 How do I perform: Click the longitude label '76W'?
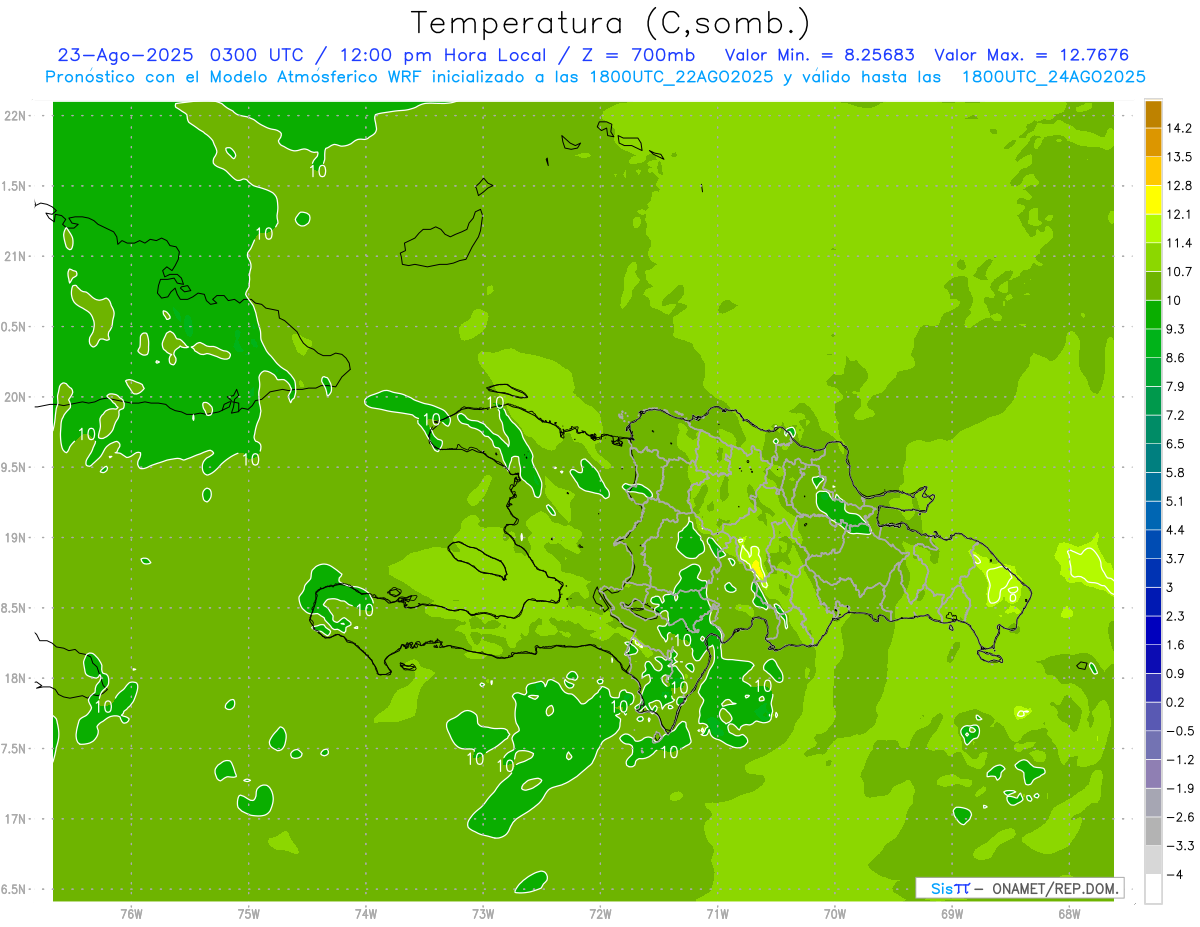point(131,914)
